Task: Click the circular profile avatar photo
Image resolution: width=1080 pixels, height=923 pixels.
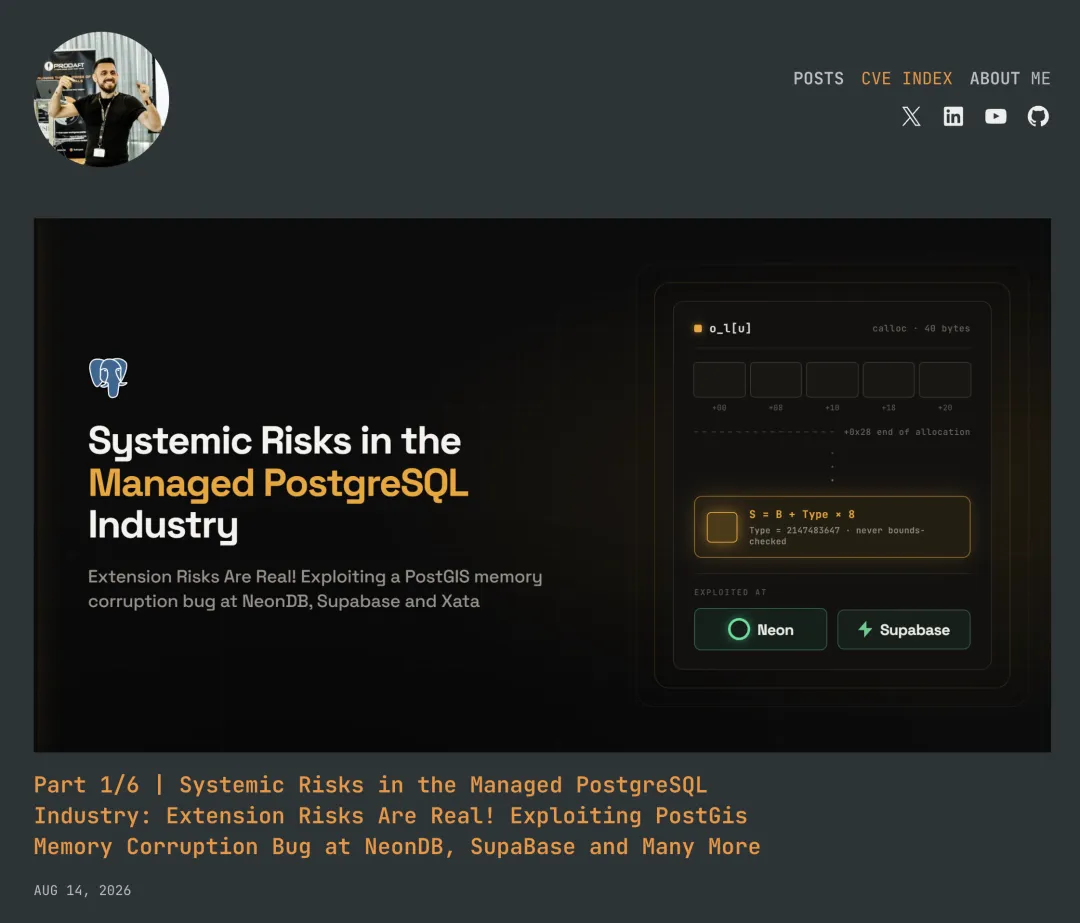Action: [101, 99]
